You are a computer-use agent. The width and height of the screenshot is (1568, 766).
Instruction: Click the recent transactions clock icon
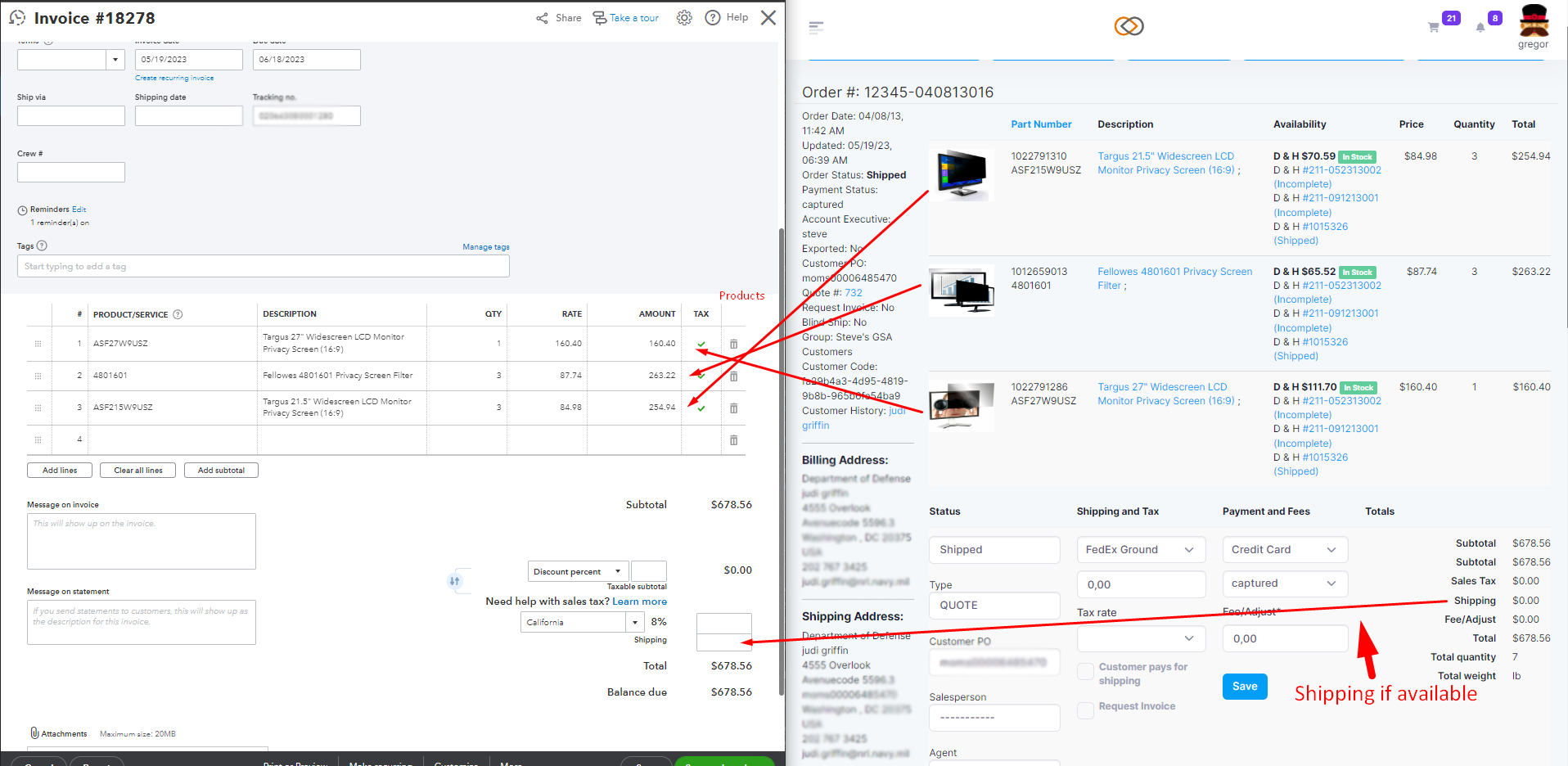17,18
